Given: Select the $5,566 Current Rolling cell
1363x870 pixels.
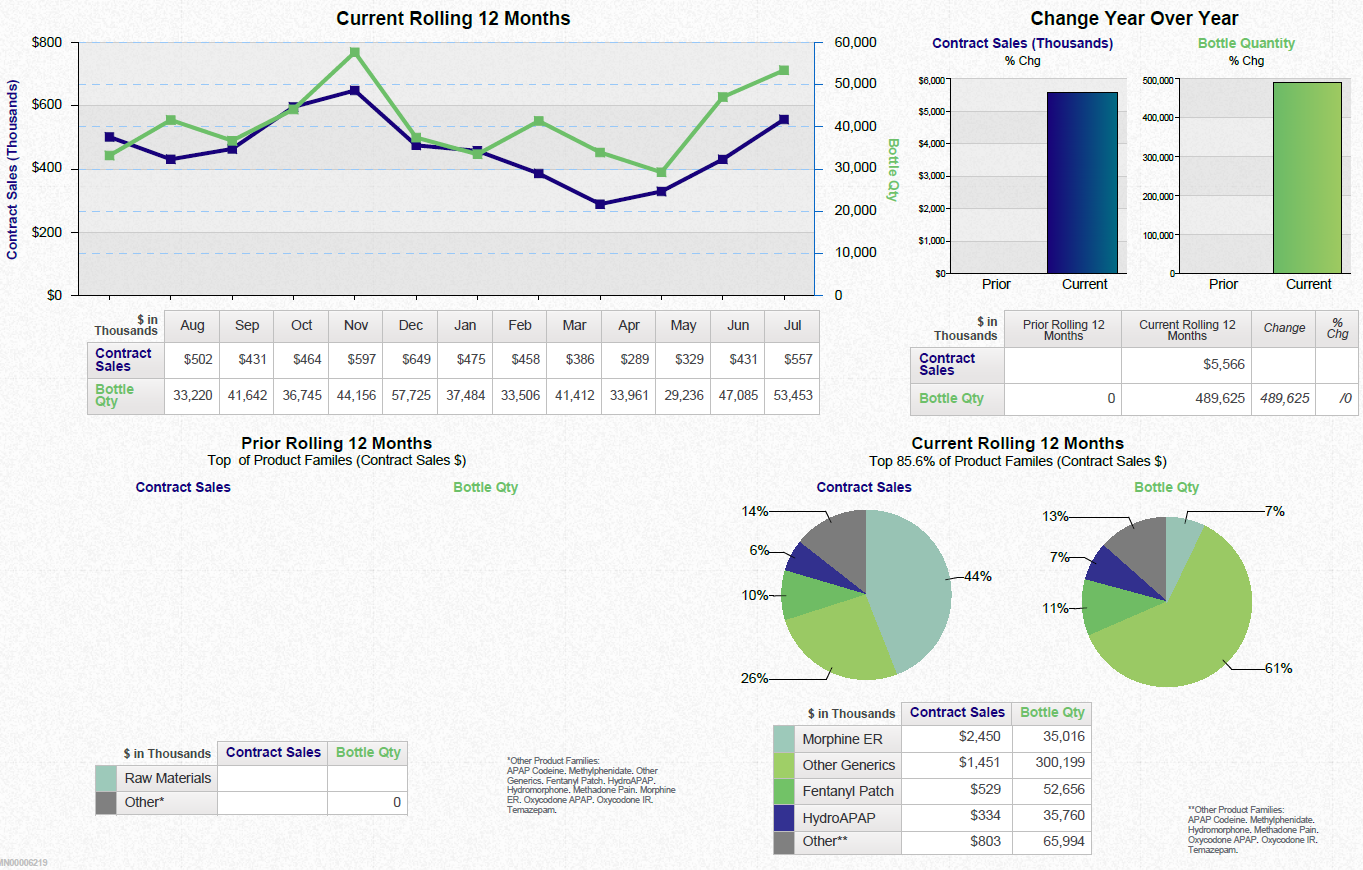Looking at the screenshot, I should click(1186, 364).
